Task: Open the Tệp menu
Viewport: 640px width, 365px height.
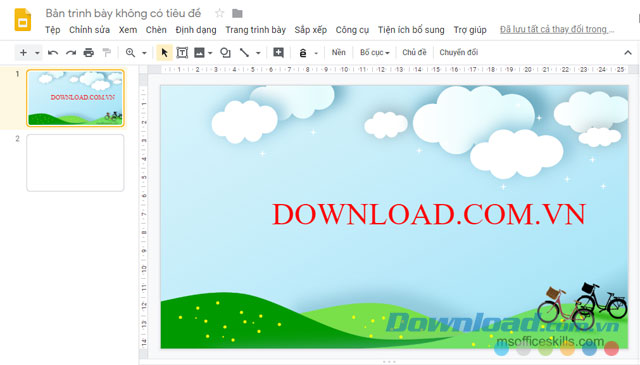Action: coord(53,30)
